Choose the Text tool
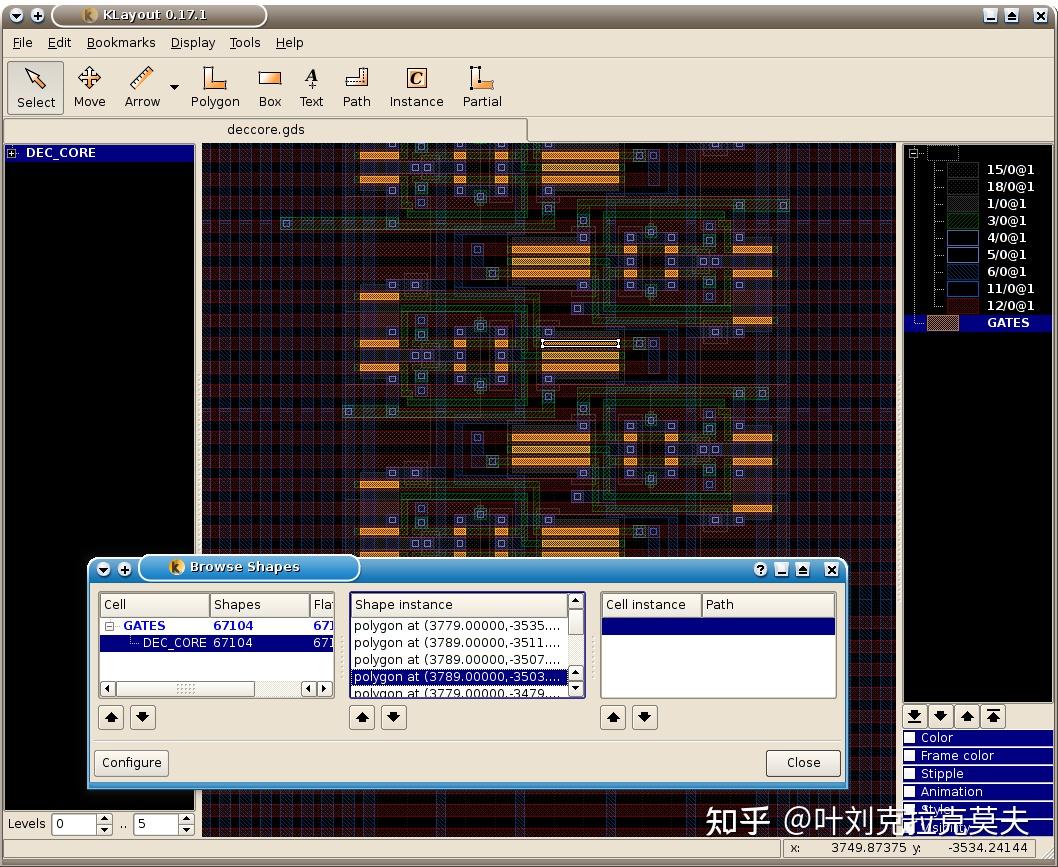Viewport: 1058px width, 867px height. [x=311, y=87]
